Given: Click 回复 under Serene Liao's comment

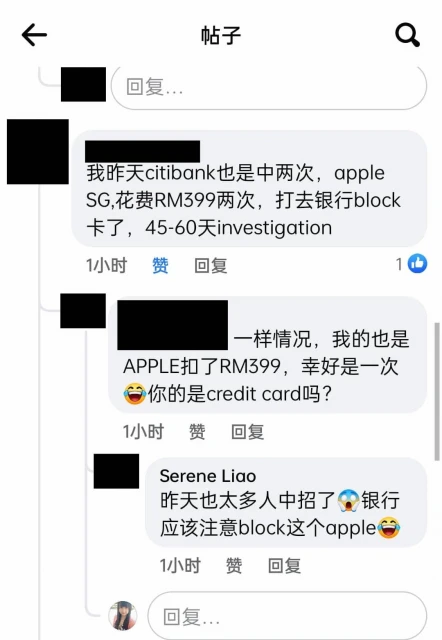Looking at the screenshot, I should [284, 566].
